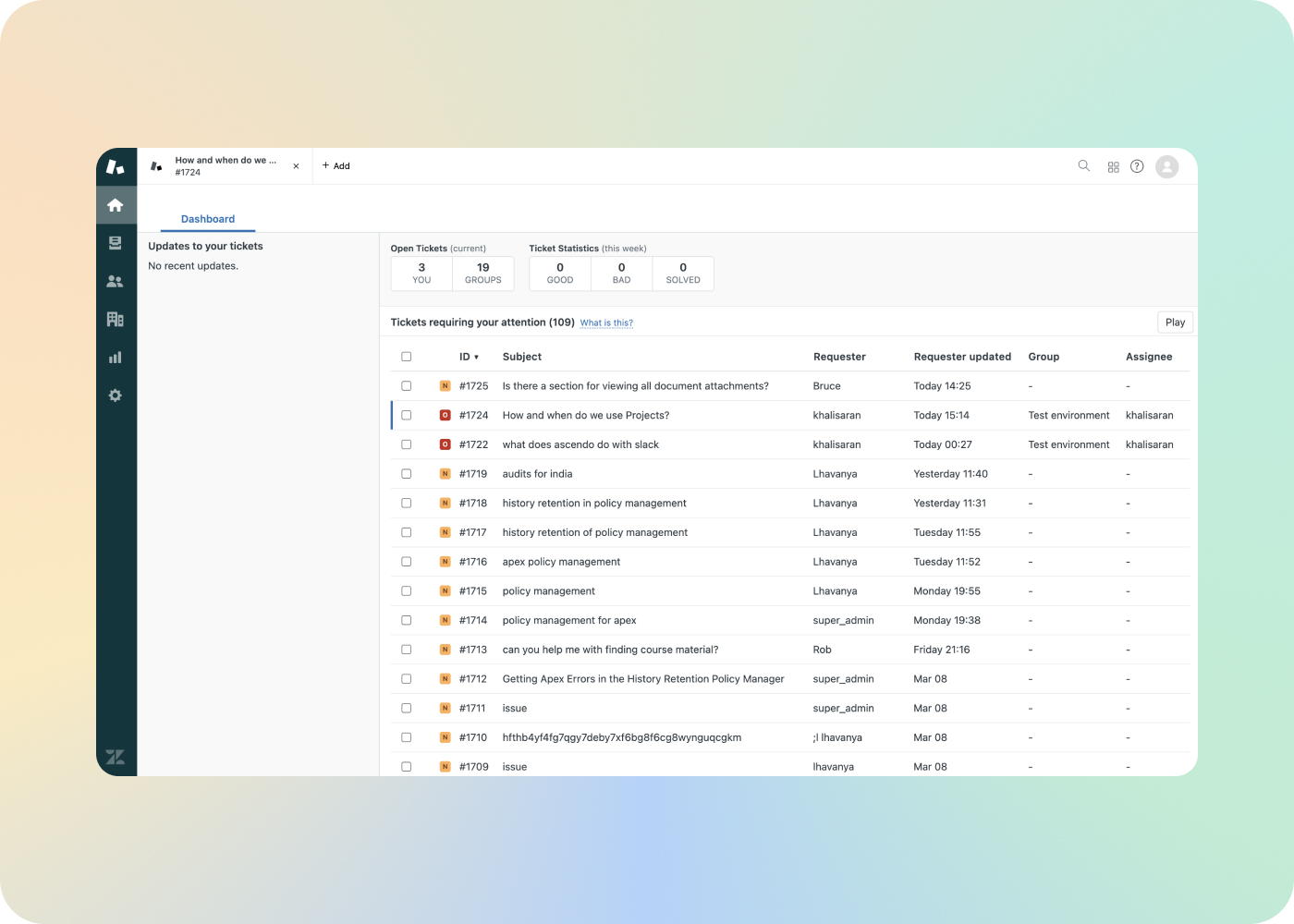Click the Group column header
The image size is (1294, 924).
click(1044, 357)
